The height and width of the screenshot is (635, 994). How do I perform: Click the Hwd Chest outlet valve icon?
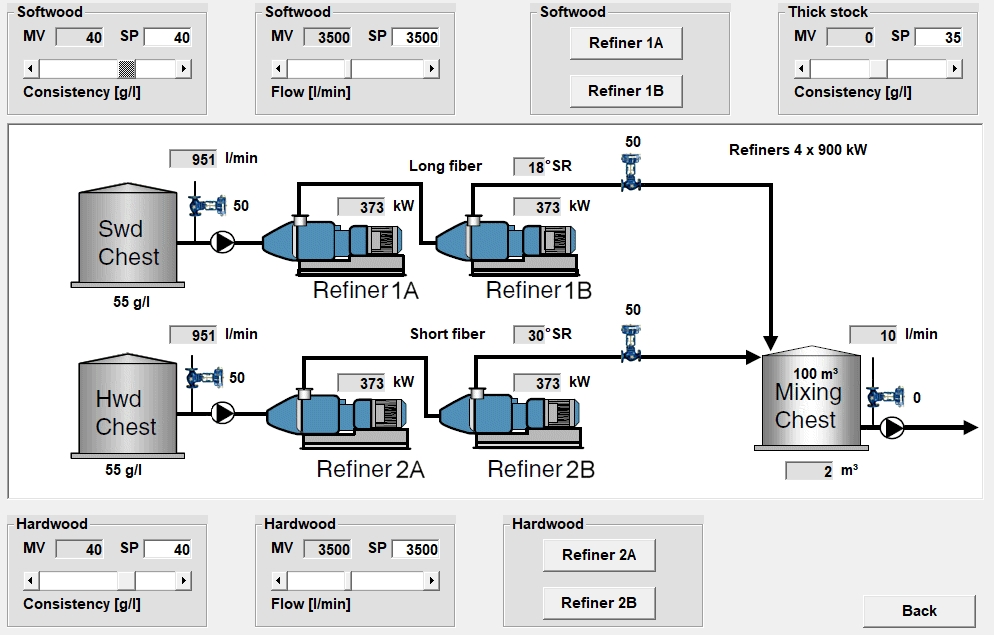click(x=207, y=378)
